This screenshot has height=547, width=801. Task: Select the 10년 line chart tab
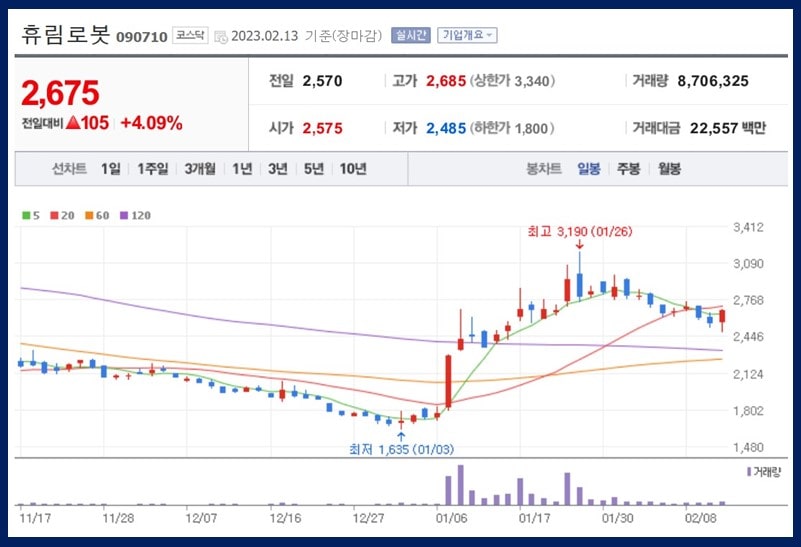(353, 169)
